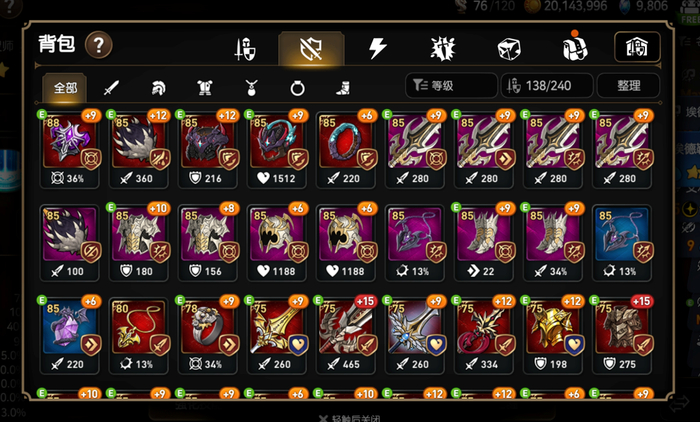Select the lightning bolt category icon

click(377, 48)
